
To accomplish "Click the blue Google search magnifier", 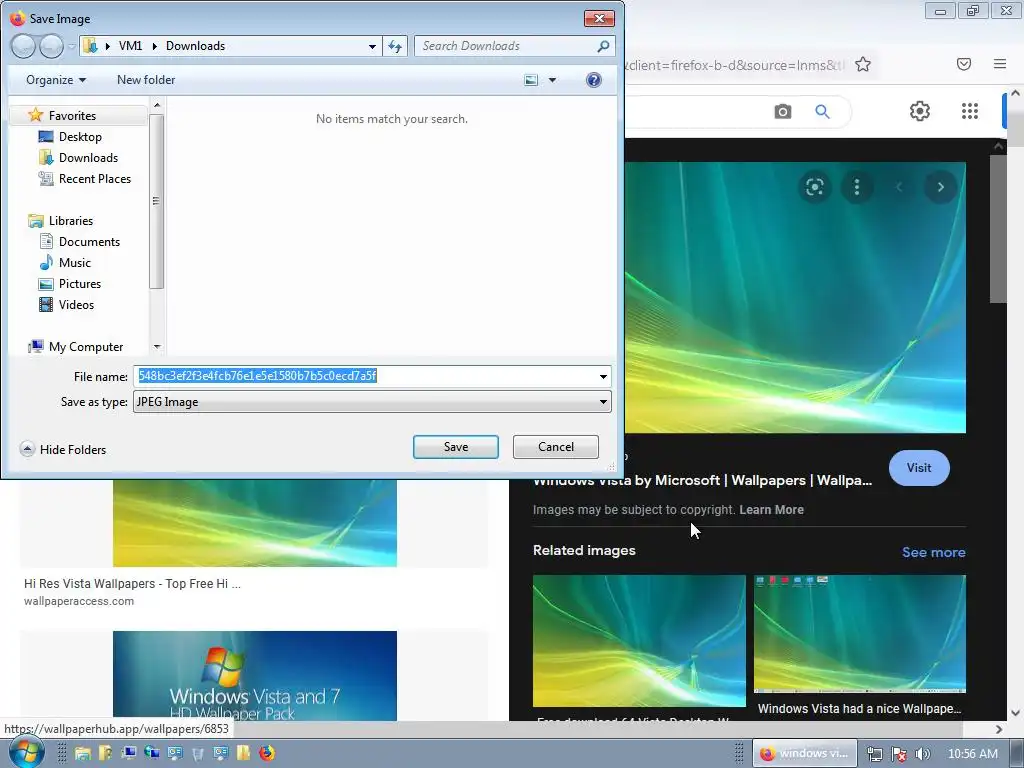I will click(x=823, y=112).
